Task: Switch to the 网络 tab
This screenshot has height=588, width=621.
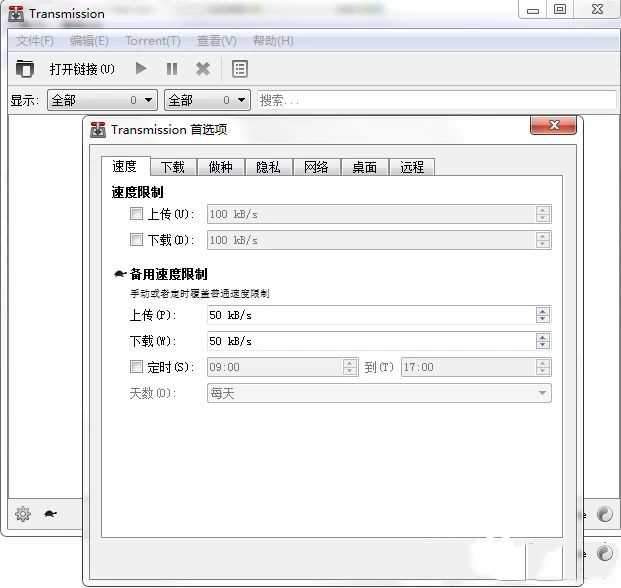Action: tap(316, 167)
